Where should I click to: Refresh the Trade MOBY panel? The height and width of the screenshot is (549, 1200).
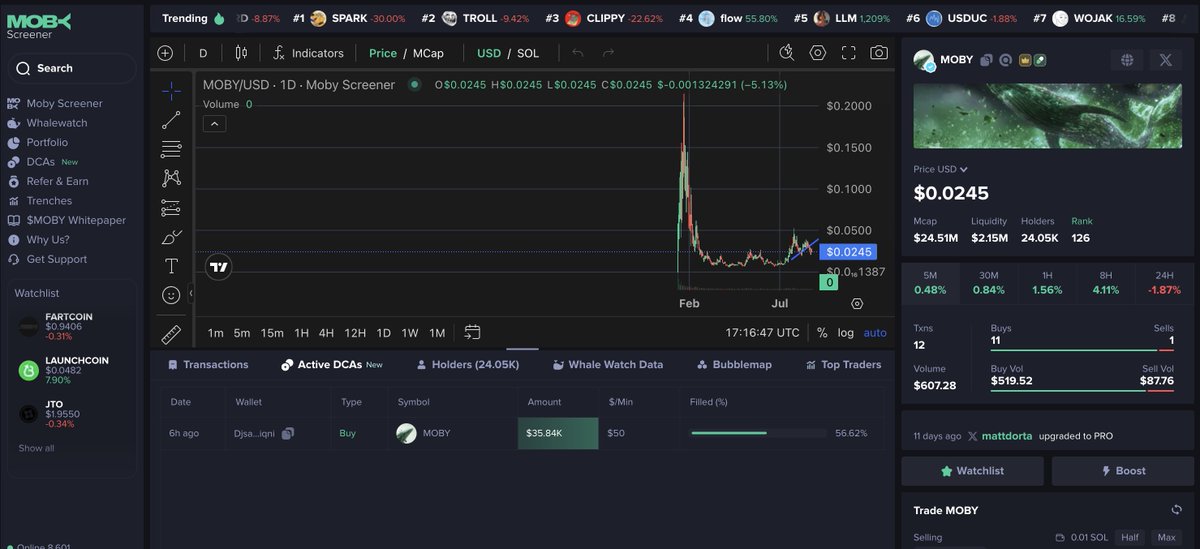click(x=1177, y=510)
